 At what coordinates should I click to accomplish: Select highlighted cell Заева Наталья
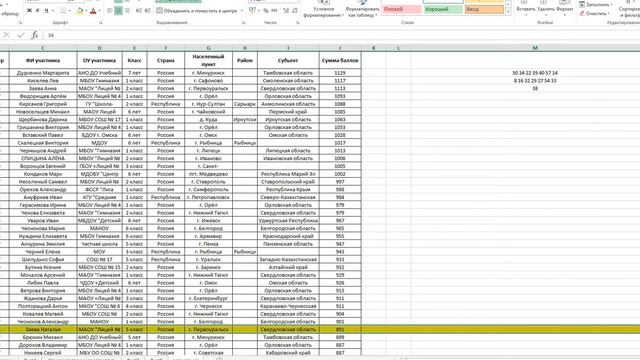pyautogui.click(x=43, y=329)
